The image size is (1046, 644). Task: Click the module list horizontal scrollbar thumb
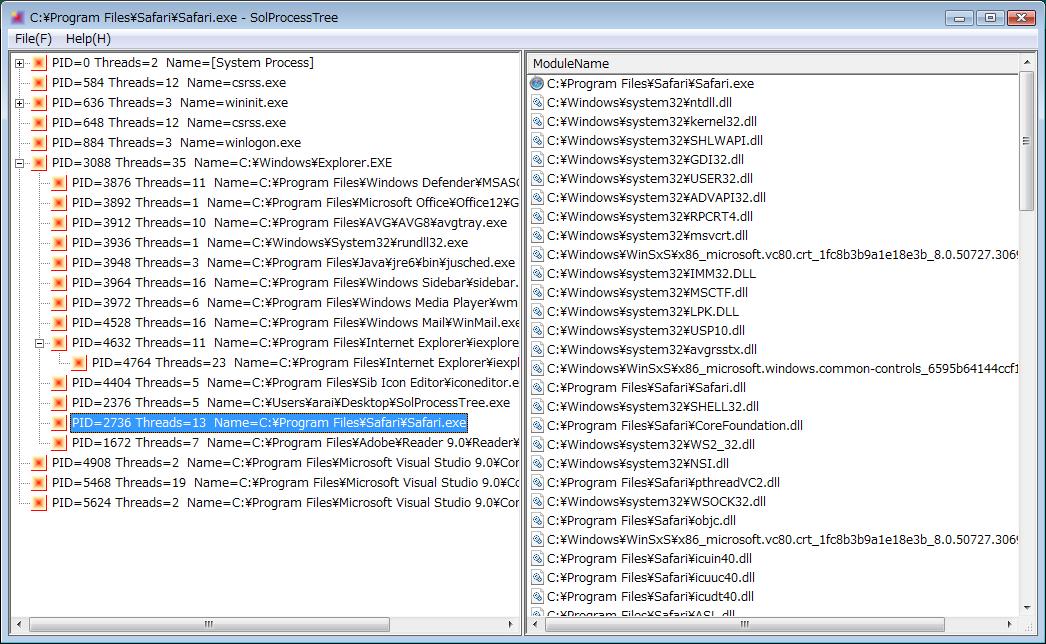pyautogui.click(x=744, y=625)
